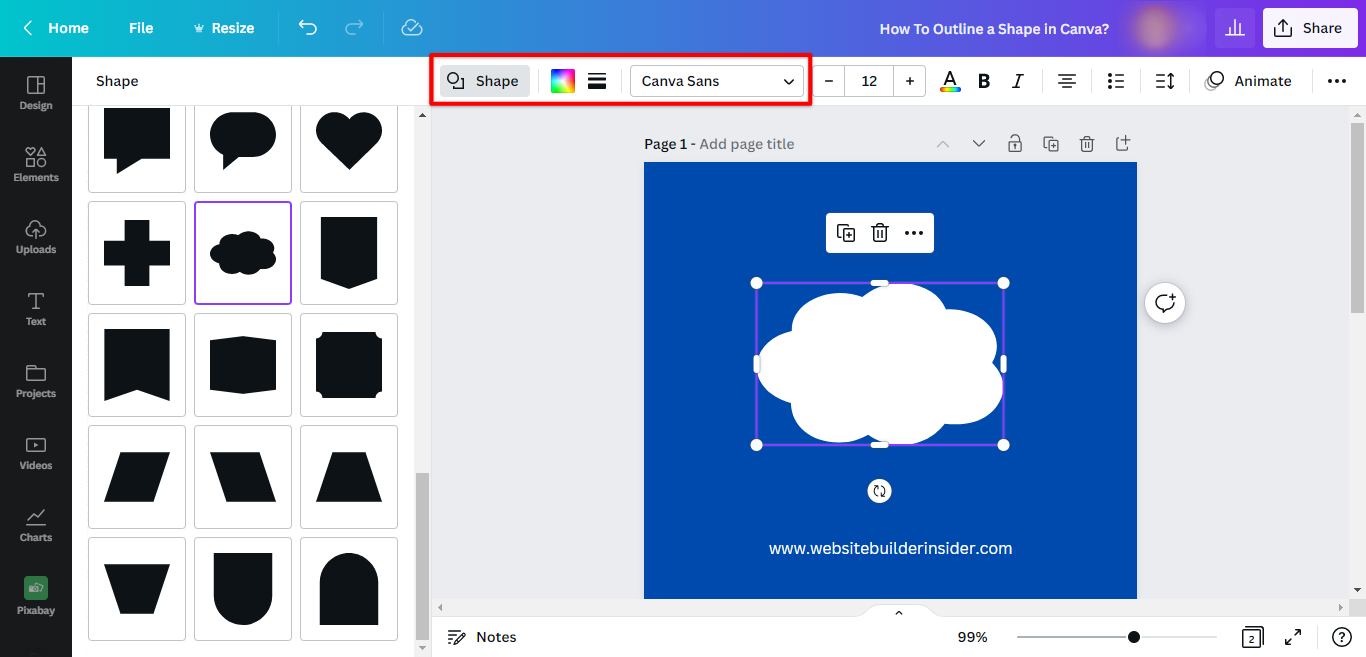The image size is (1366, 657).
Task: Toggle italic text formatting
Action: (x=1018, y=81)
